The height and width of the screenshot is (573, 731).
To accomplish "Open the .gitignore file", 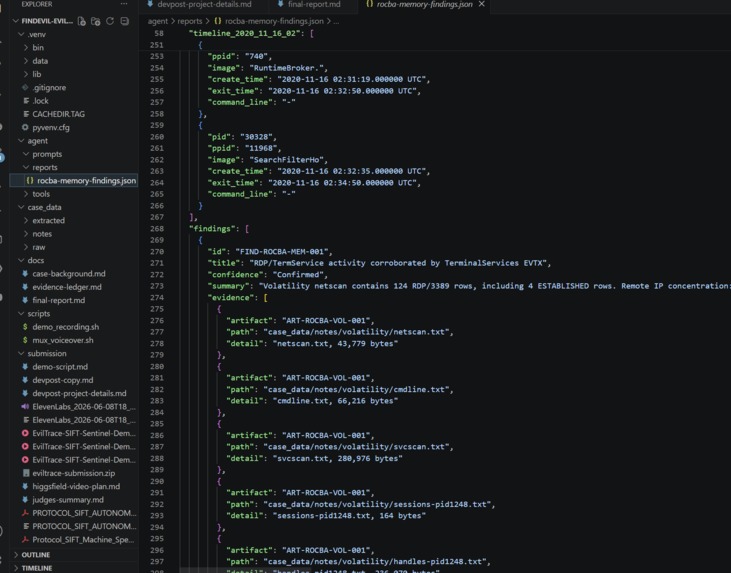I will pyautogui.click(x=49, y=88).
